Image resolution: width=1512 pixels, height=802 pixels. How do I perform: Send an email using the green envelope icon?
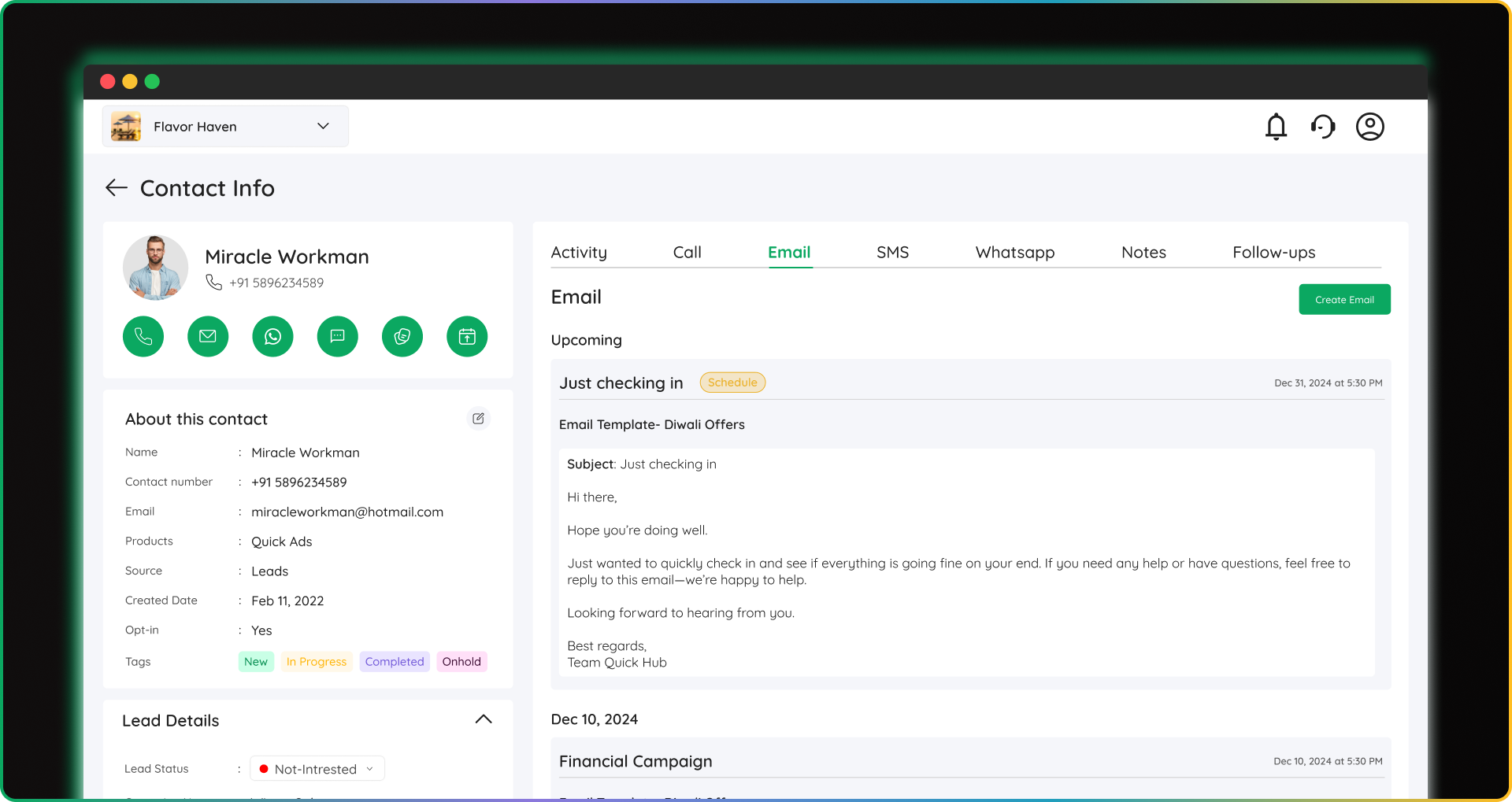pos(208,337)
